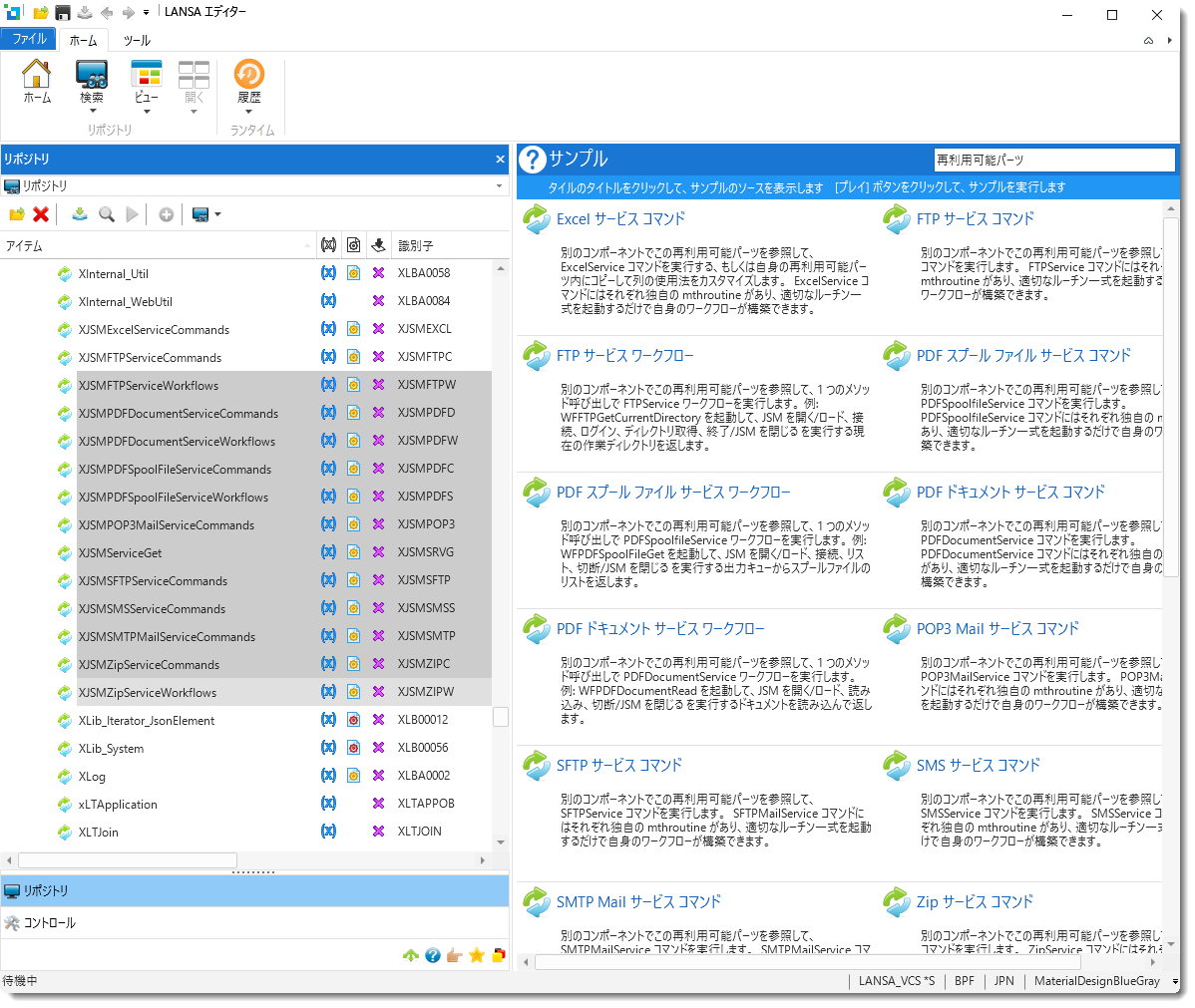Open dropdown arrow beside monitor toolbar icon
Viewport: 1195px width, 1008px height.
(x=218, y=214)
